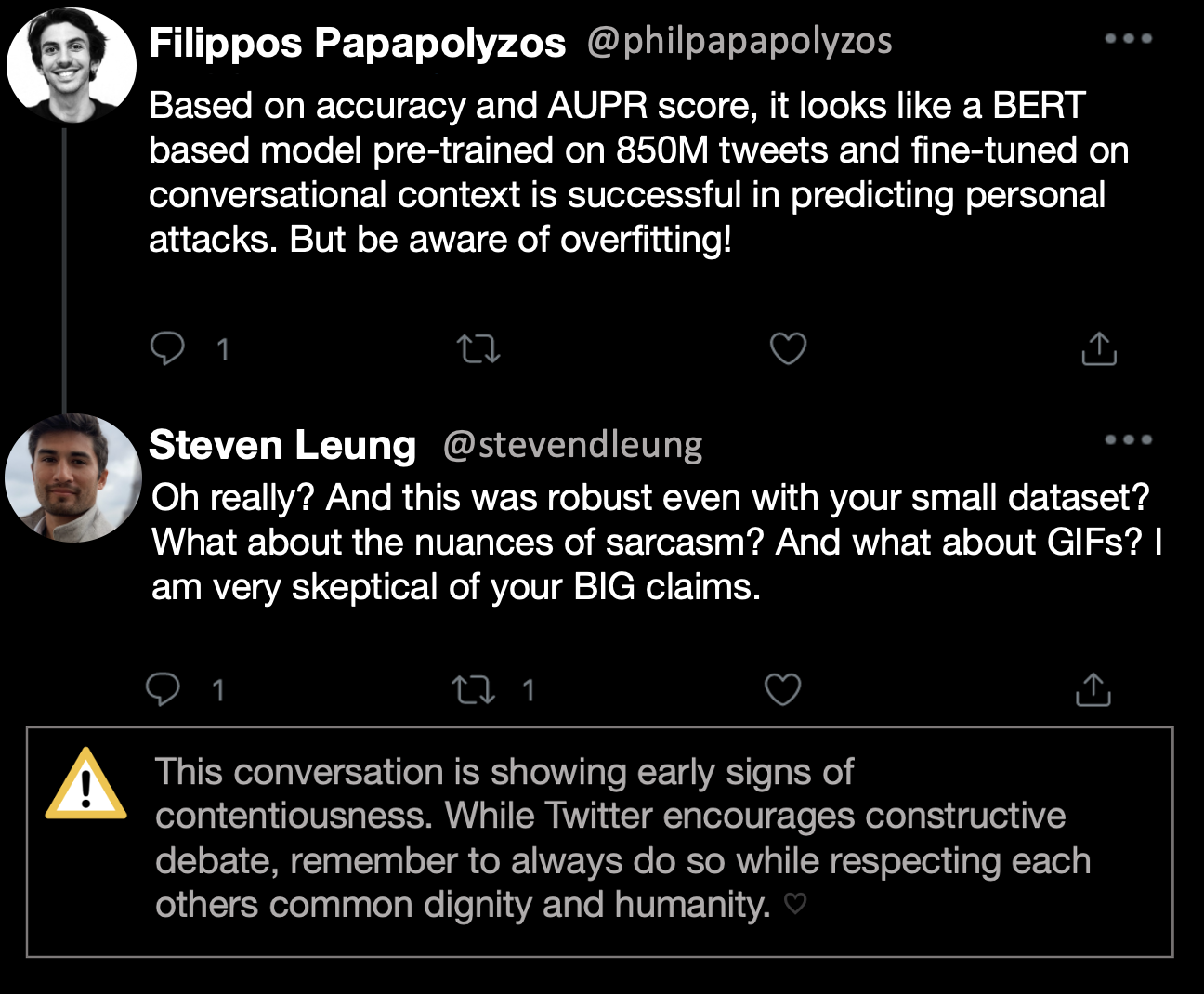Reply to Filippos Papapolyzos's tweet
Image resolution: width=1204 pixels, height=994 pixels.
(x=167, y=349)
